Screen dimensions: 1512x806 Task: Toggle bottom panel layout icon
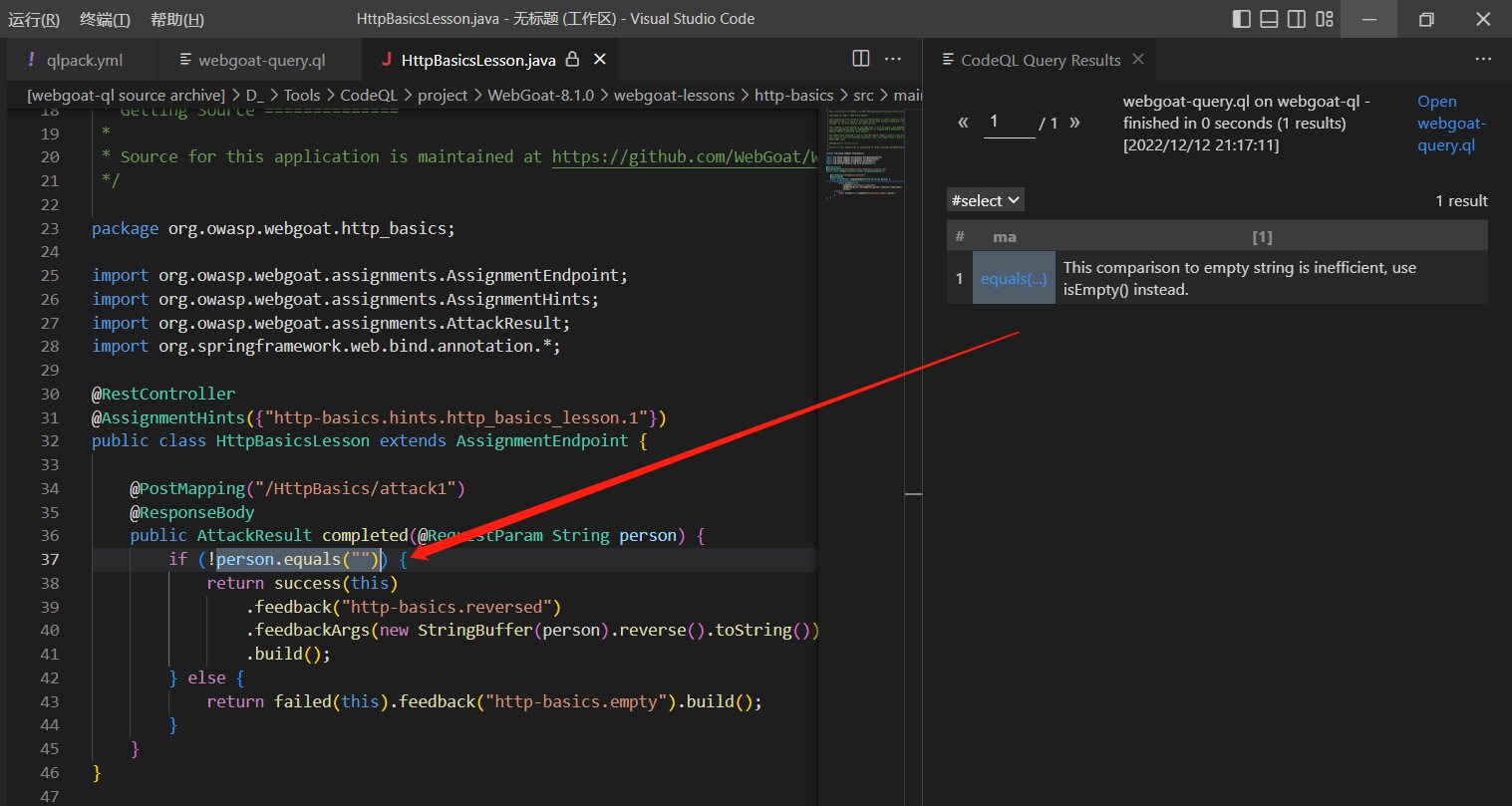tap(1269, 19)
